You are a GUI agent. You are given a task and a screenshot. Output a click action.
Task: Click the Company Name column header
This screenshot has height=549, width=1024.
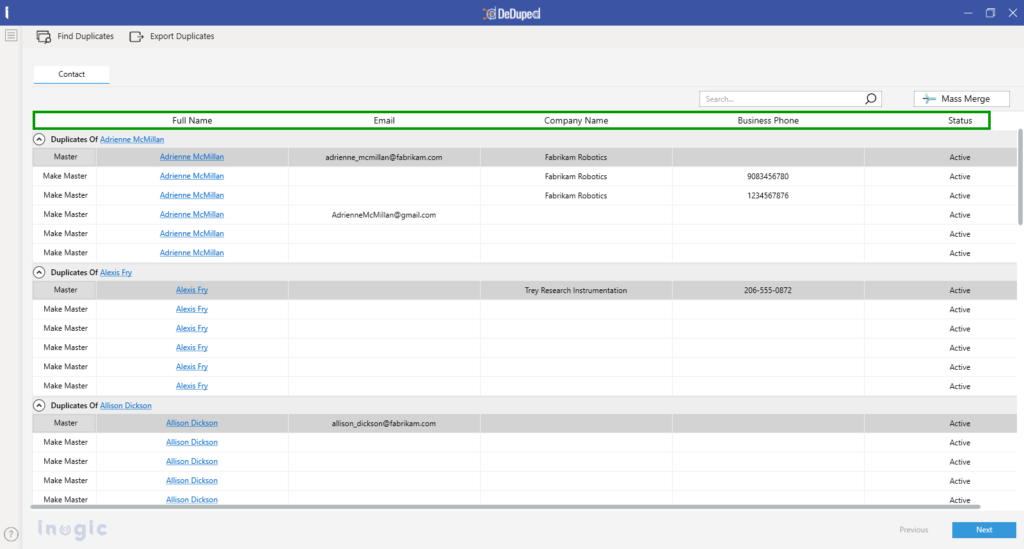tap(576, 121)
